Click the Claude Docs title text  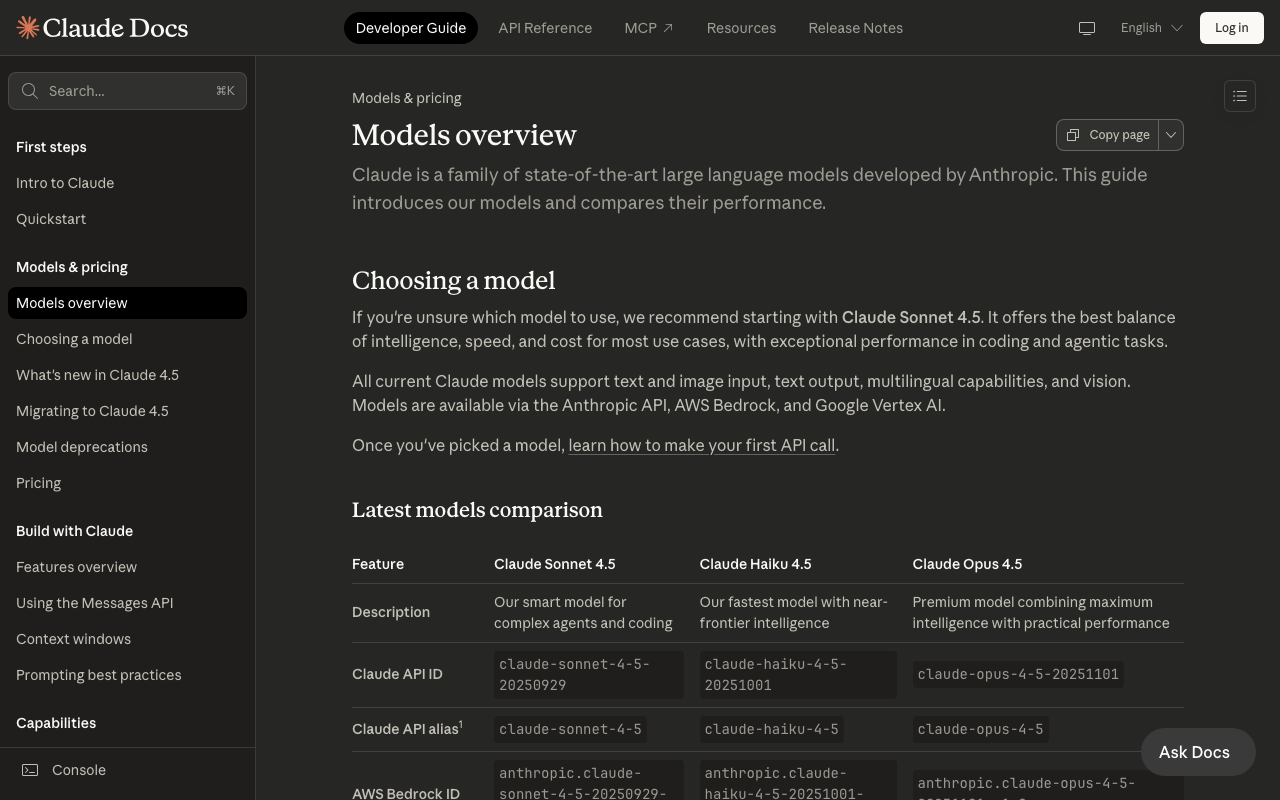[116, 28]
